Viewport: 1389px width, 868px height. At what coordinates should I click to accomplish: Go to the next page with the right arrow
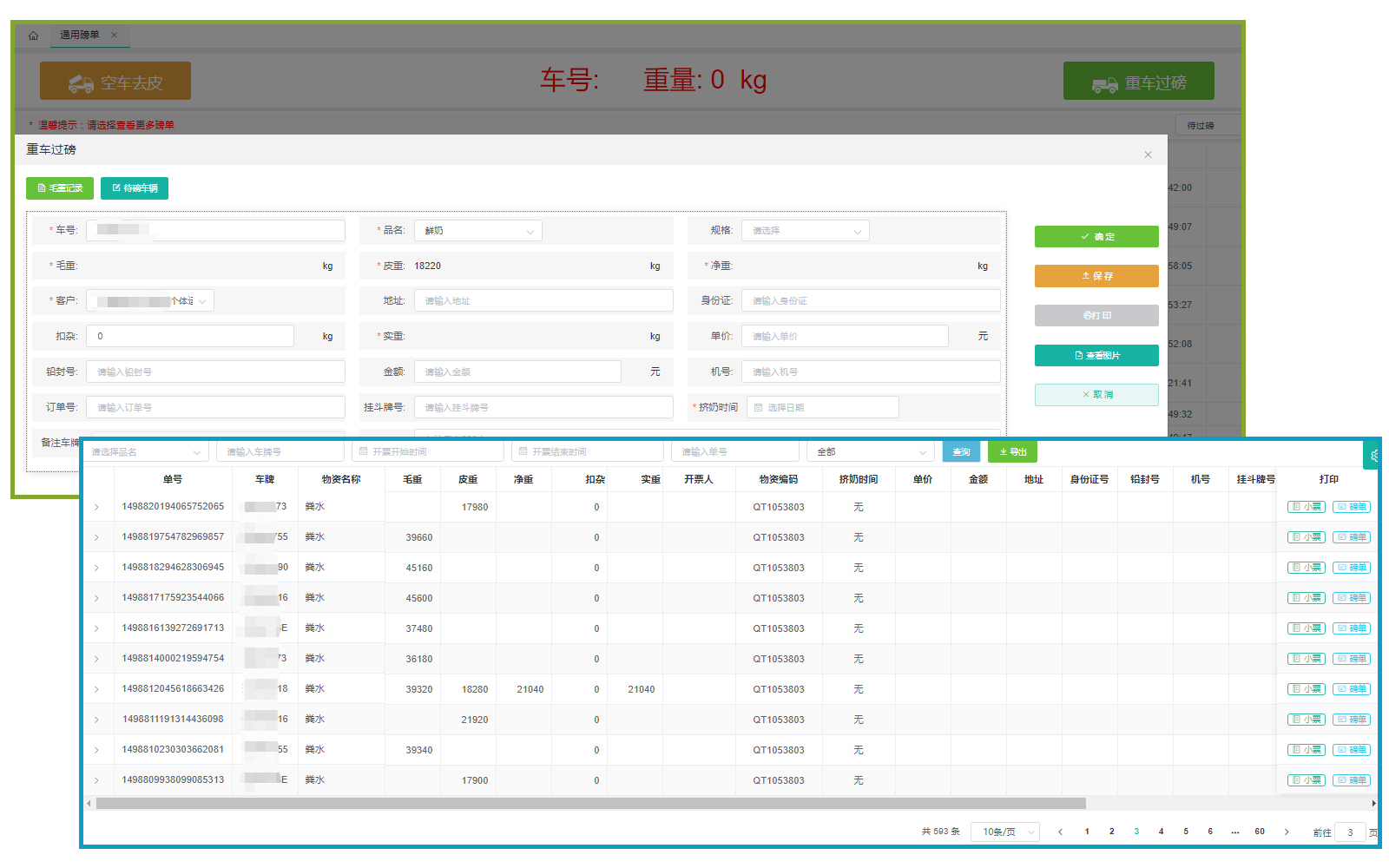(x=1287, y=832)
